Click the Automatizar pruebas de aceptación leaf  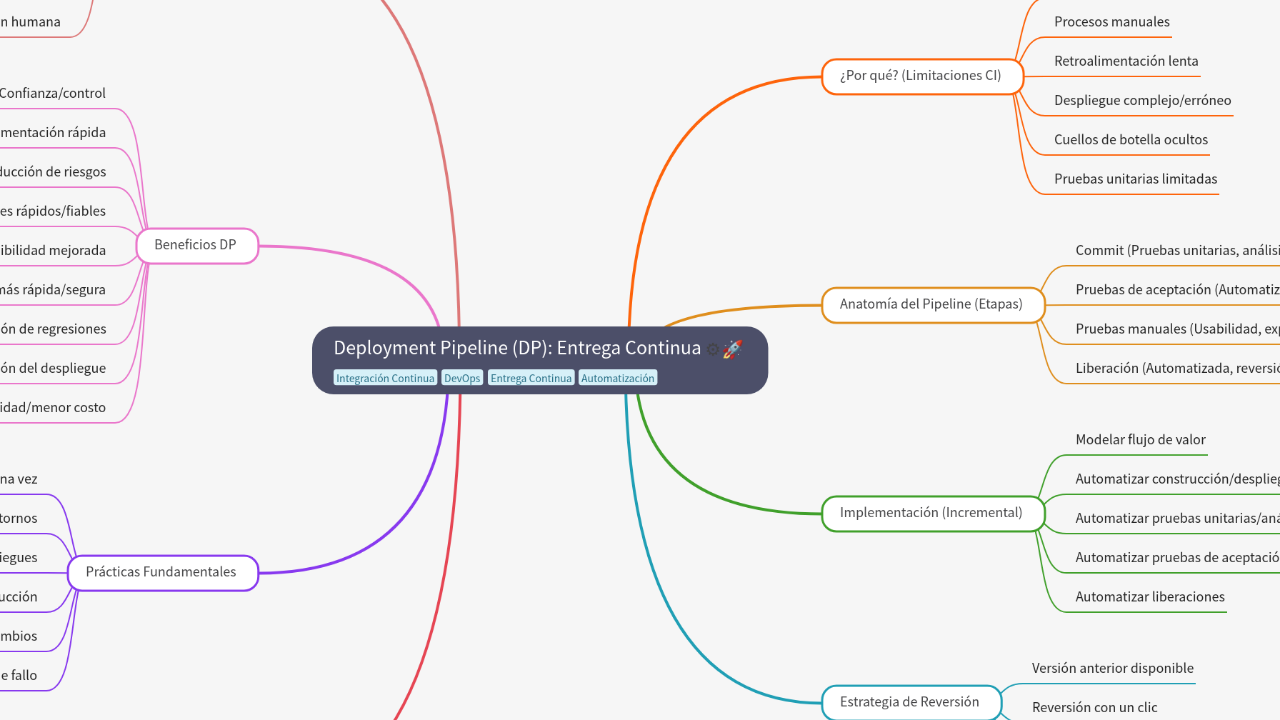(x=1177, y=558)
